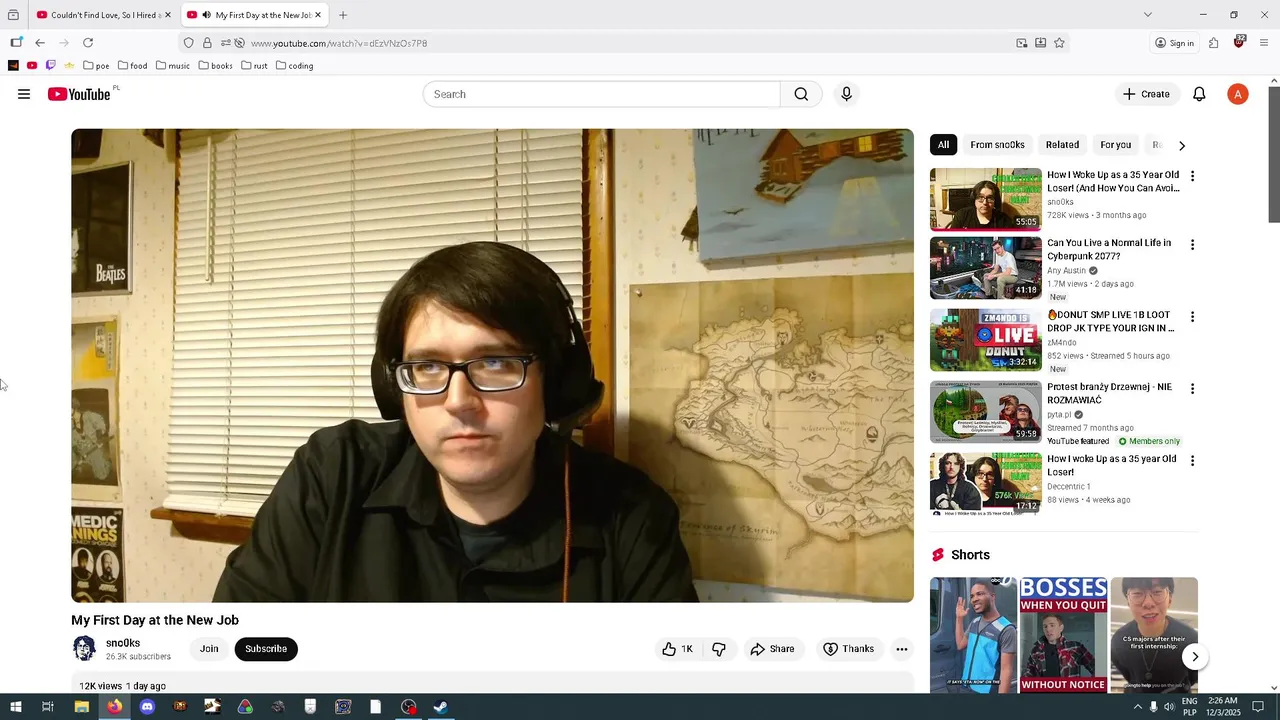This screenshot has width=1280, height=720.
Task: Show hidden system tray icons
Action: pos(1137,707)
